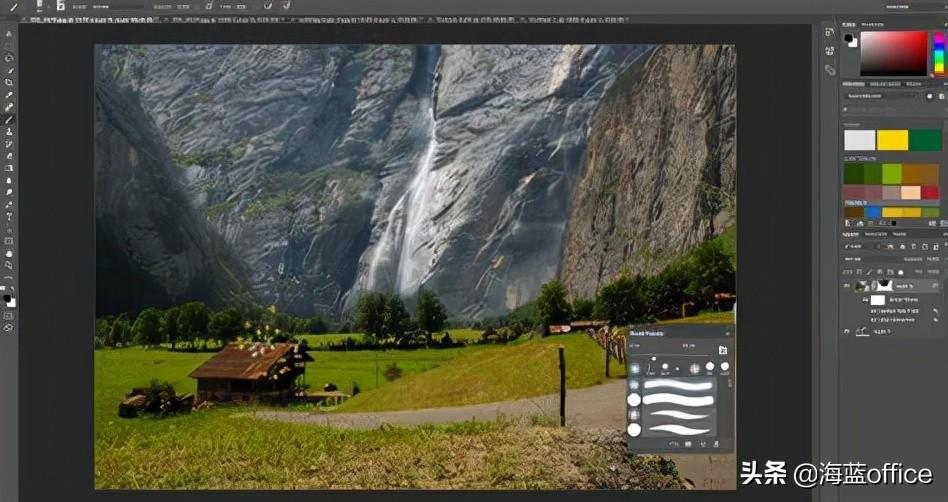
Task: Select the second brush stroke preset
Action: tap(678, 400)
